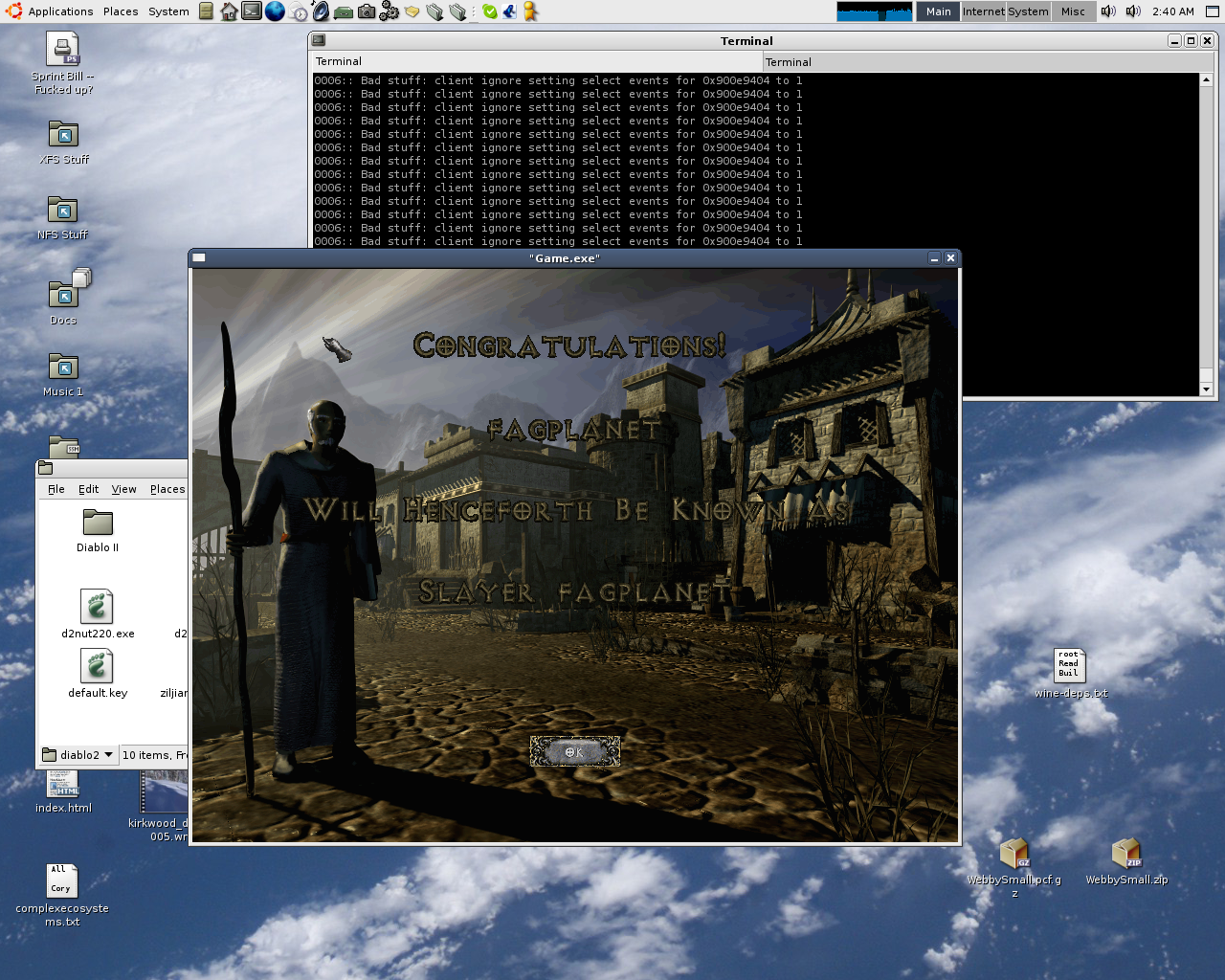This screenshot has width=1225, height=980.
Task: Select the XFS Stuff desktop folder
Action: pos(63,143)
